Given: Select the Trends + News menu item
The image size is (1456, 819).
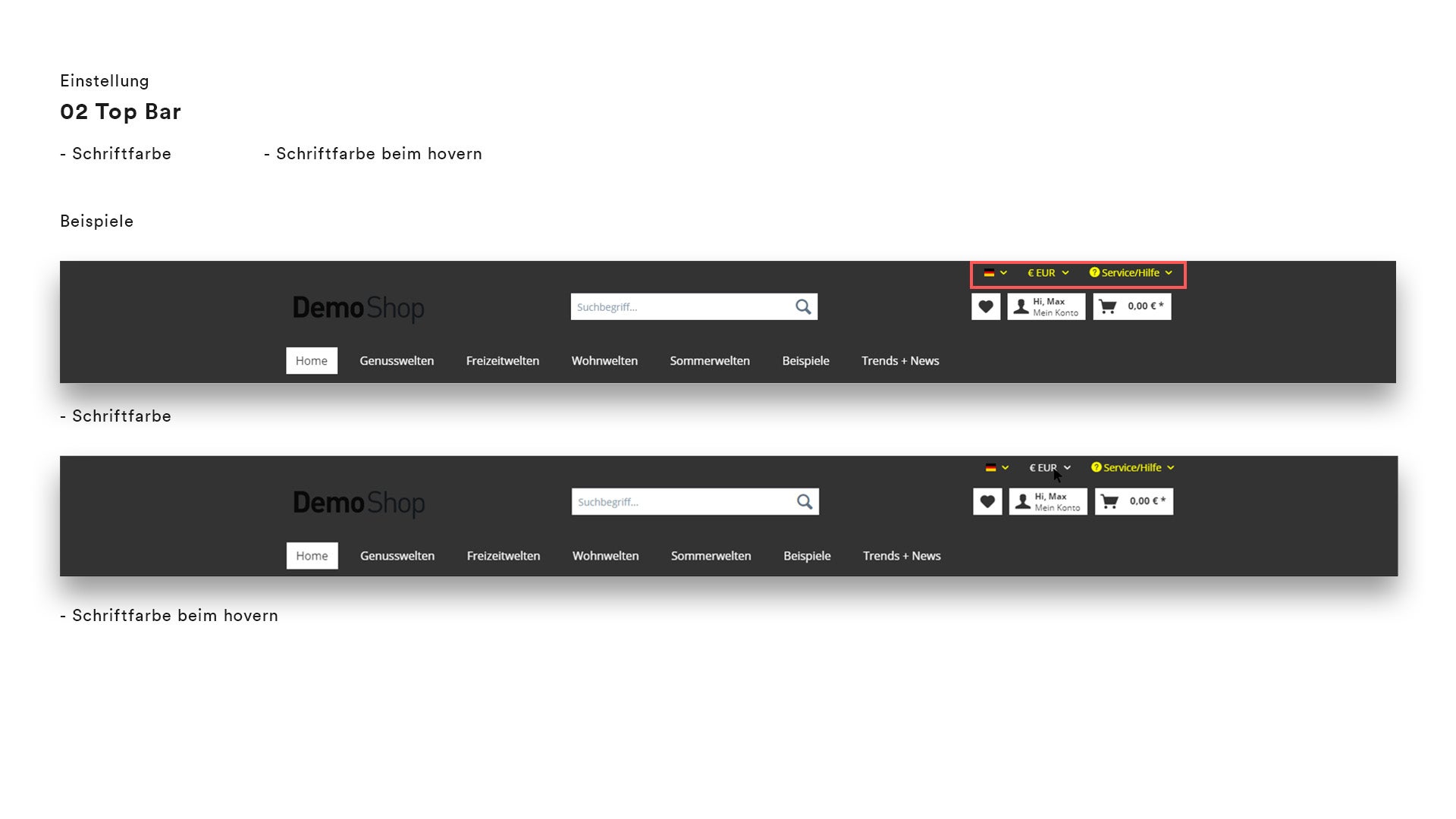Looking at the screenshot, I should click(x=899, y=360).
